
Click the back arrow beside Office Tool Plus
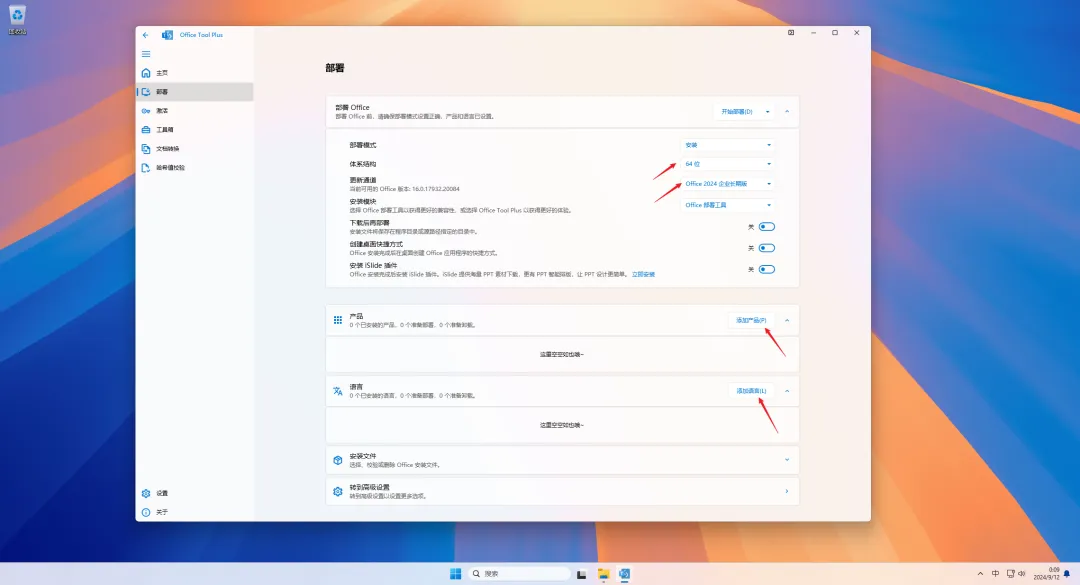tap(146, 34)
